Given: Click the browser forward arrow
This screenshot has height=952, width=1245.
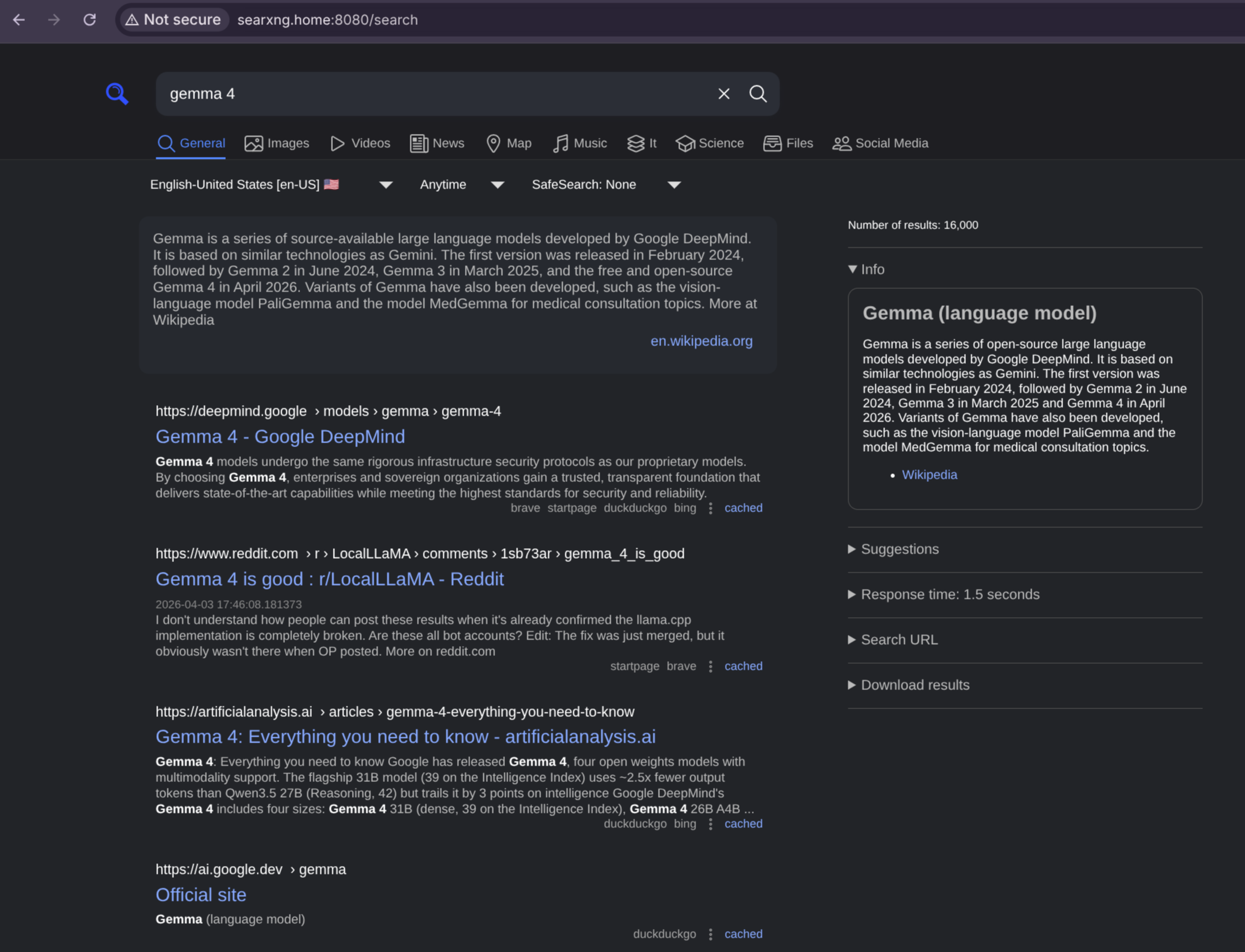Looking at the screenshot, I should (54, 20).
